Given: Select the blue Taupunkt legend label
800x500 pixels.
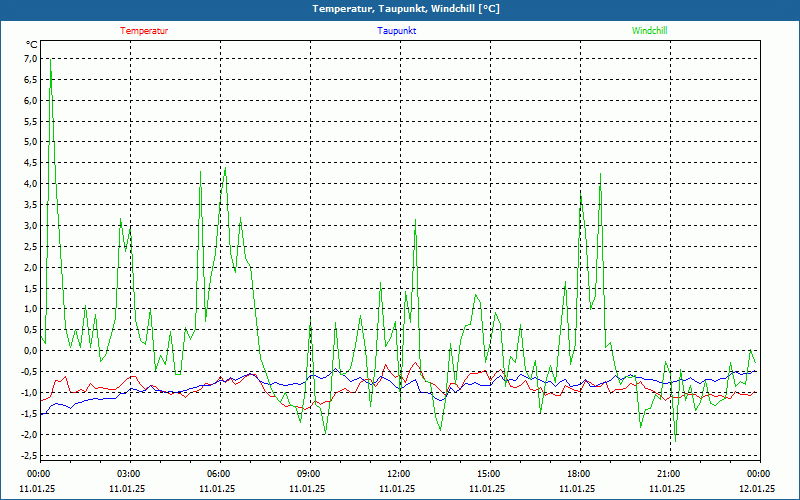Looking at the screenshot, I should tap(397, 31).
